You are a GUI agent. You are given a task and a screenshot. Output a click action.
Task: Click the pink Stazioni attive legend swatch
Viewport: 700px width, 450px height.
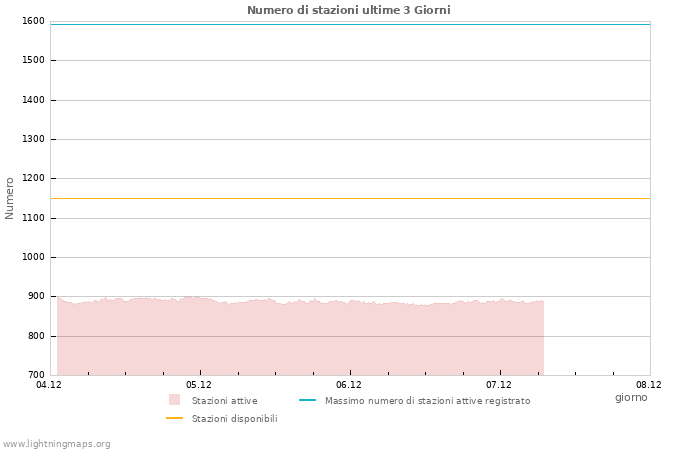pos(174,400)
